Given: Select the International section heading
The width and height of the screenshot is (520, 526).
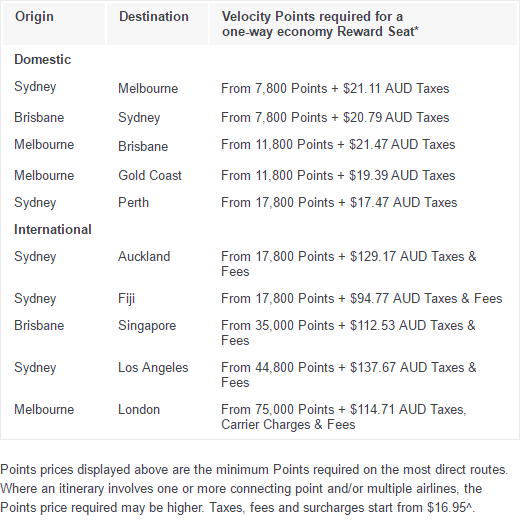Looking at the screenshot, I should [53, 229].
